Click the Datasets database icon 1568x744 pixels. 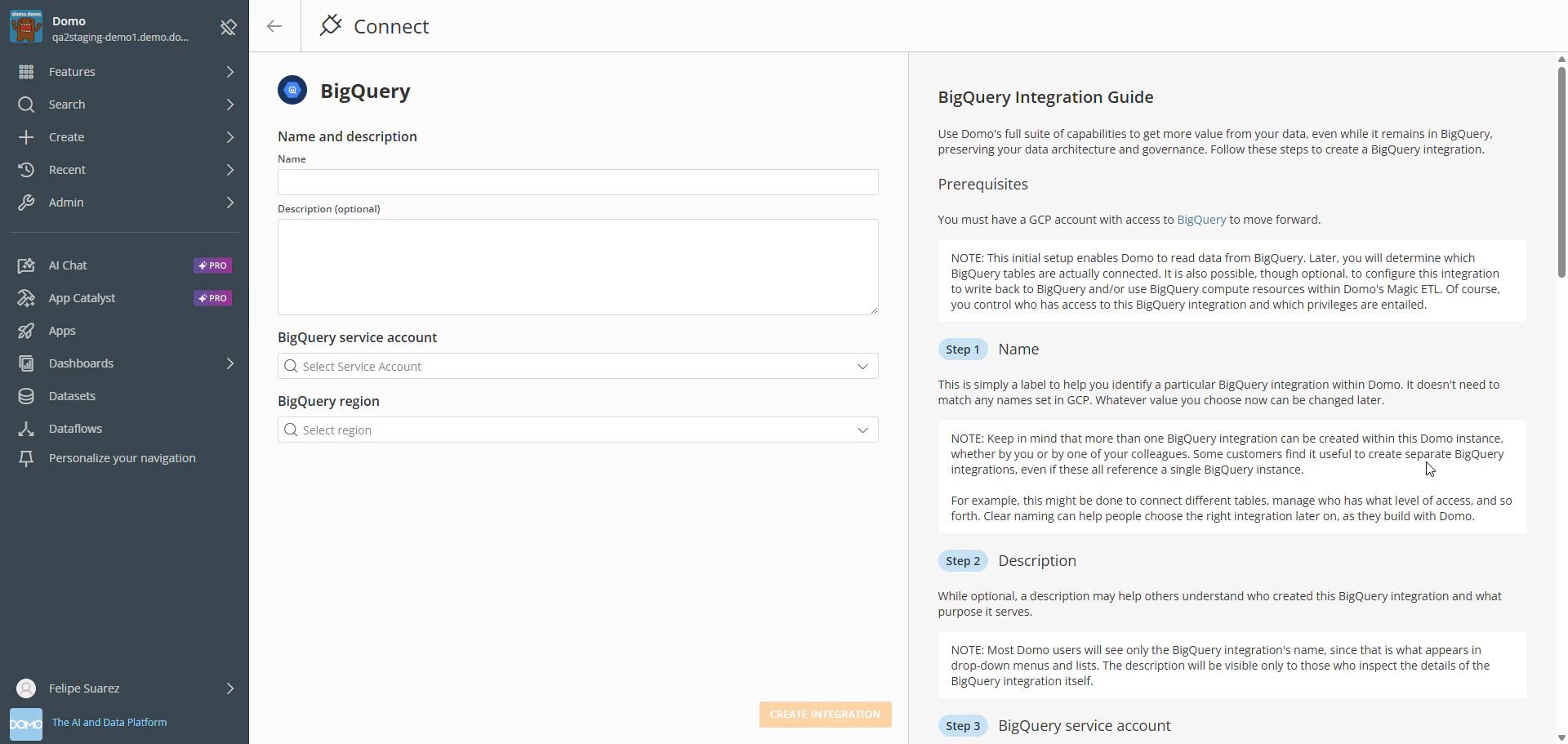26,396
